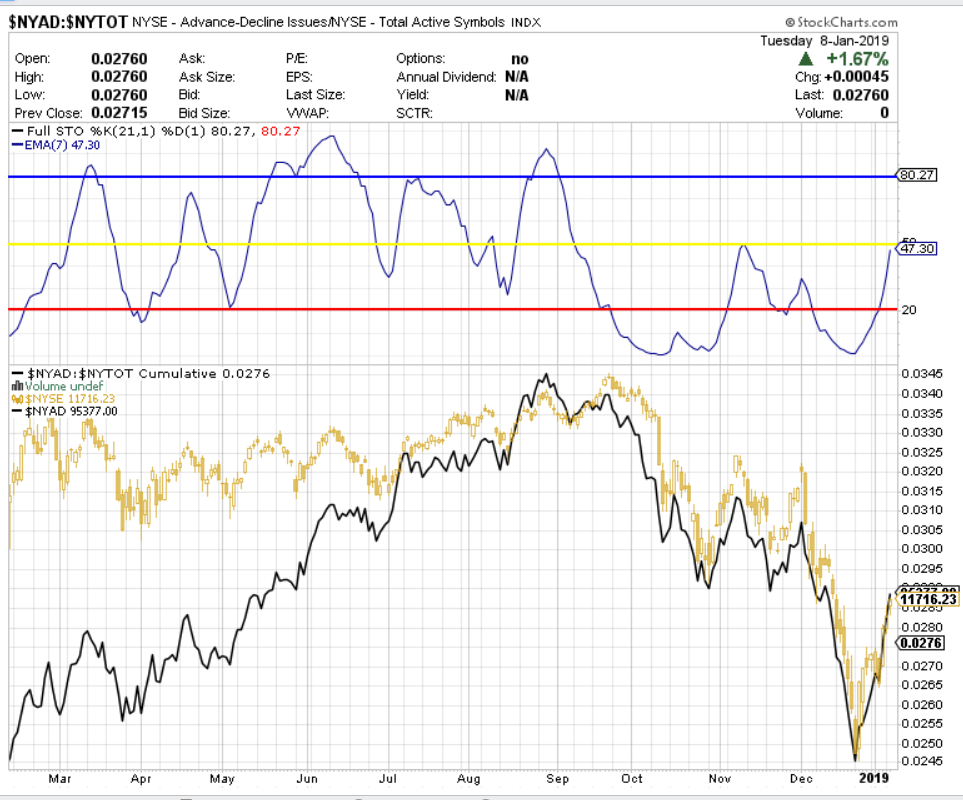Click the 47.30 EMA value tag
963x800 pixels.
[916, 248]
